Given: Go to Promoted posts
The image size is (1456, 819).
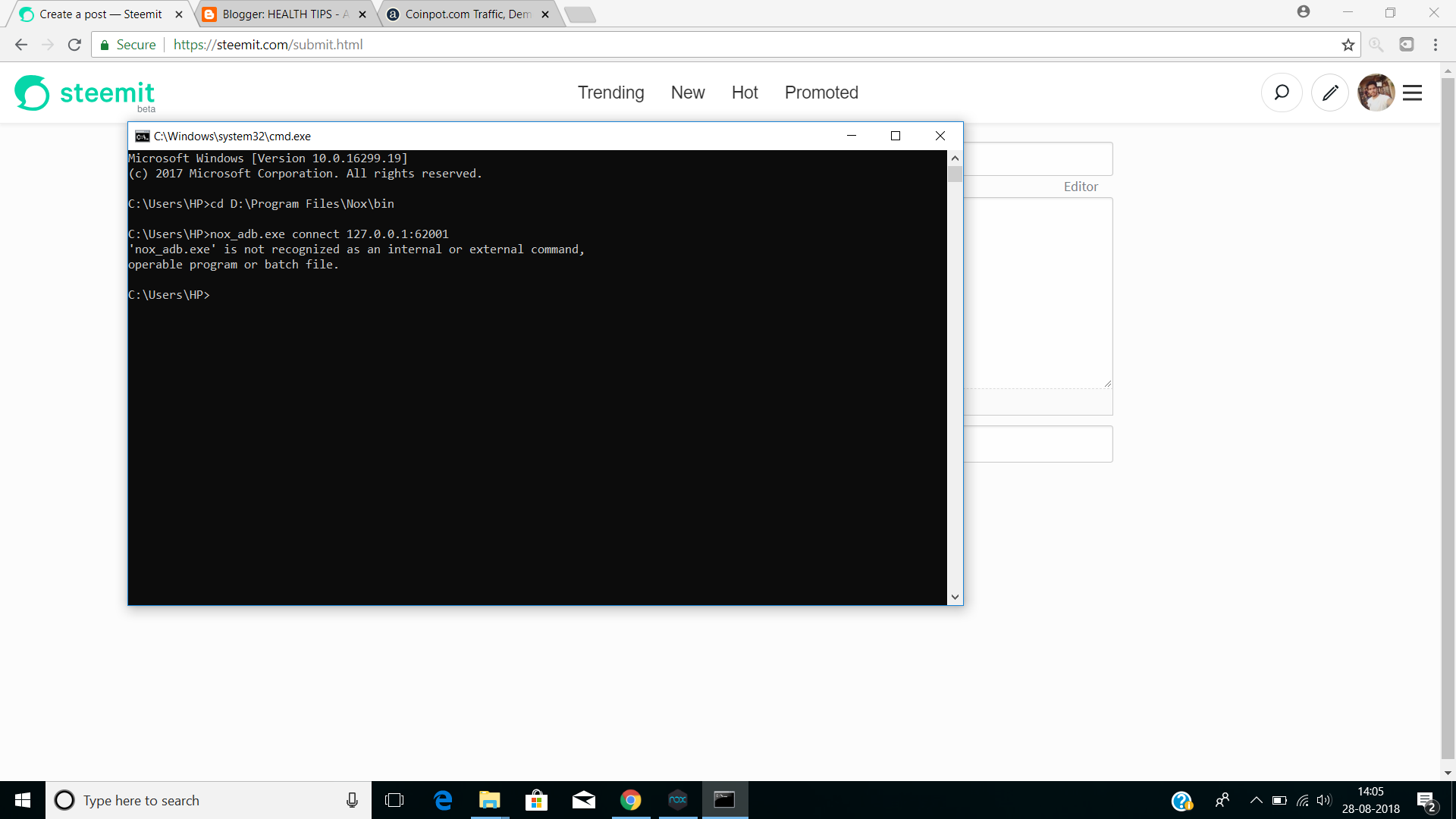Looking at the screenshot, I should 821,93.
